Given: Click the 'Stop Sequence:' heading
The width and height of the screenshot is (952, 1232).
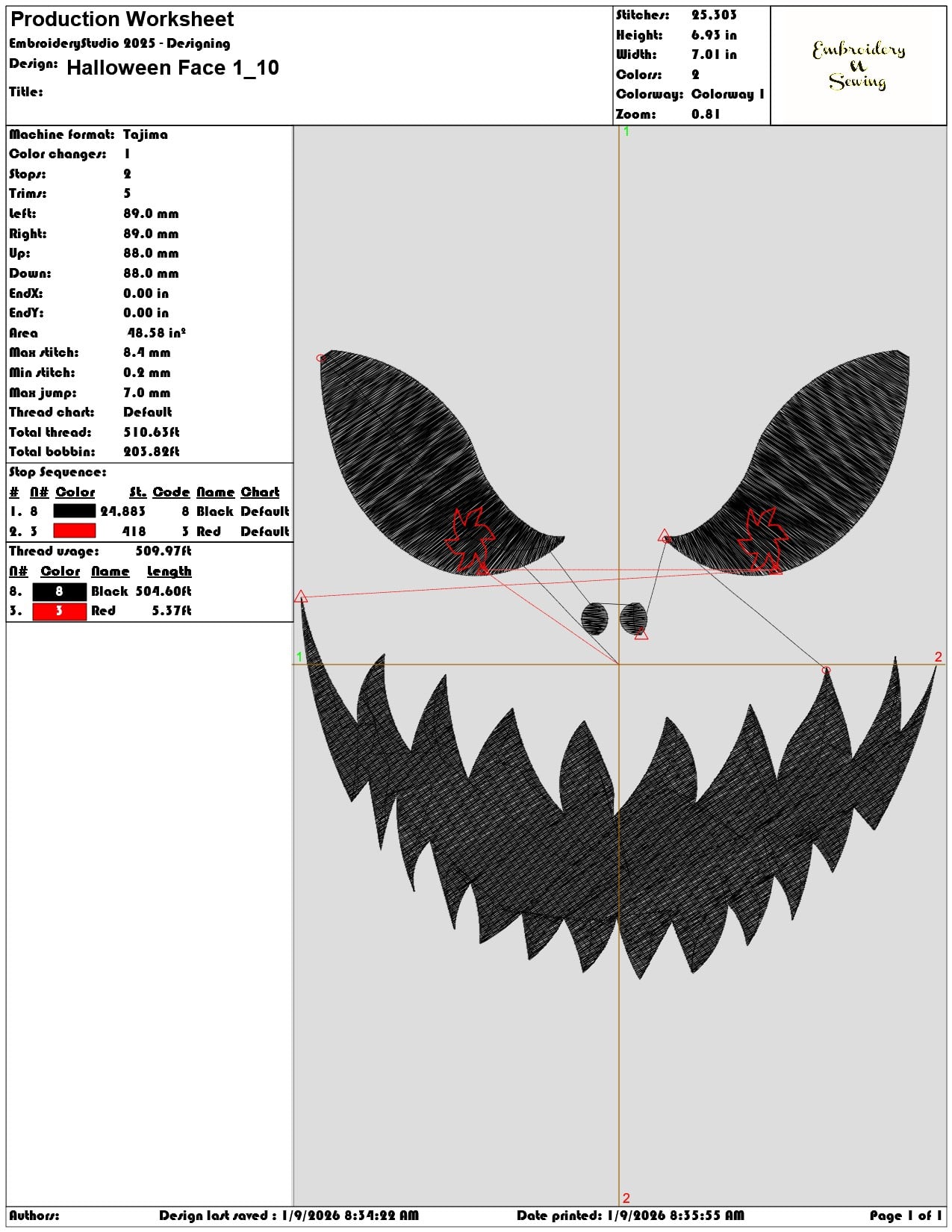Looking at the screenshot, I should click(x=57, y=472).
